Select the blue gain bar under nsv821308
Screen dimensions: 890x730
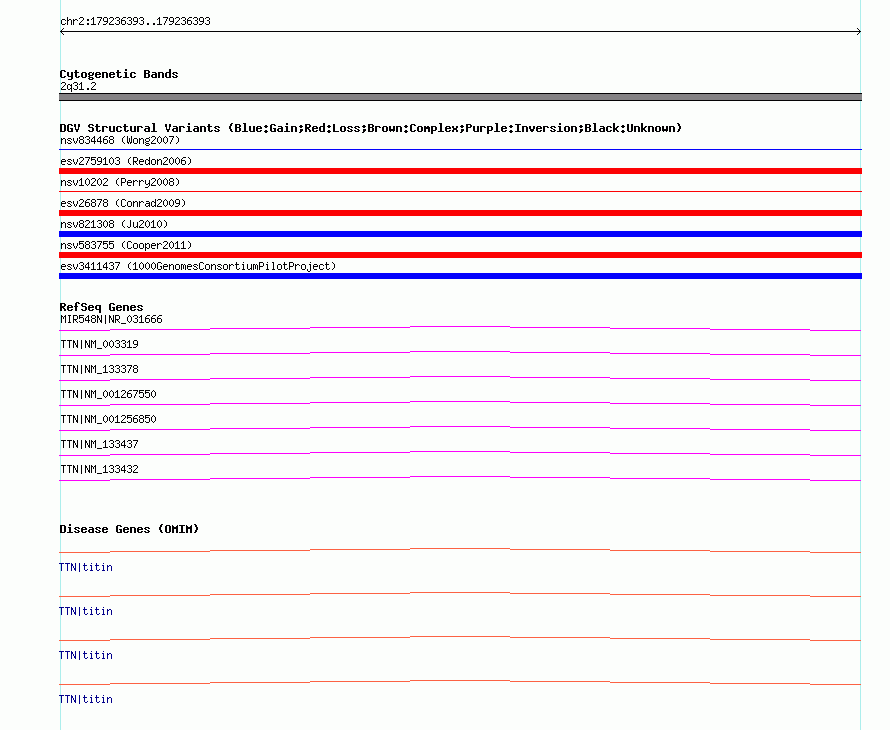coord(460,234)
